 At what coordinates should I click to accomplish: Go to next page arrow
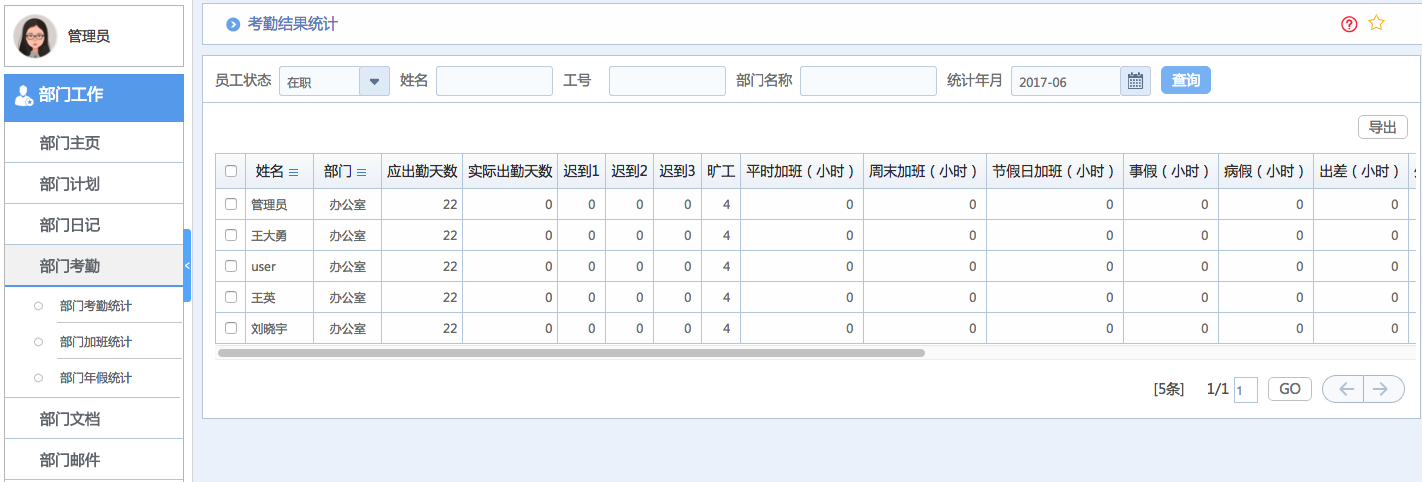point(1381,389)
